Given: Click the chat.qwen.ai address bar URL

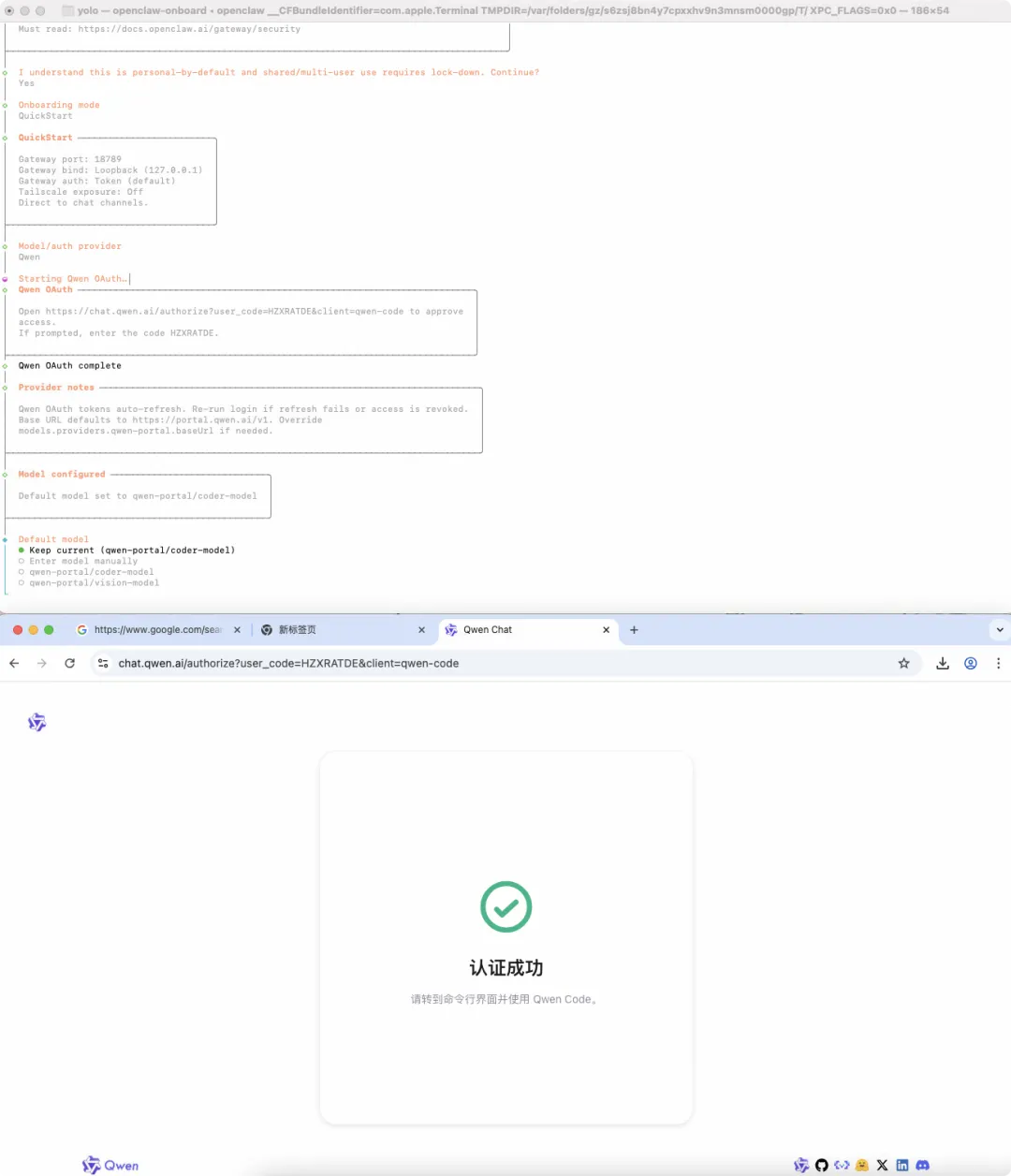Looking at the screenshot, I should (288, 663).
